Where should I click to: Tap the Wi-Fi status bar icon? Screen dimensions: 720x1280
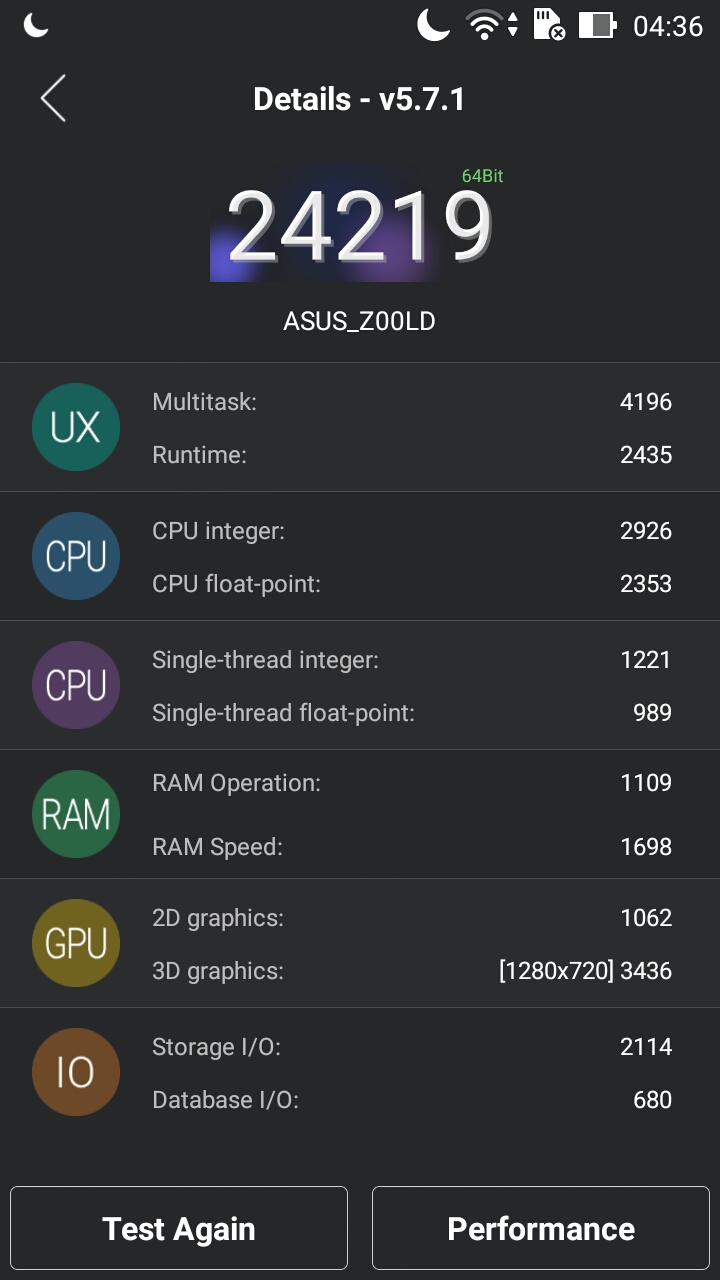(486, 25)
